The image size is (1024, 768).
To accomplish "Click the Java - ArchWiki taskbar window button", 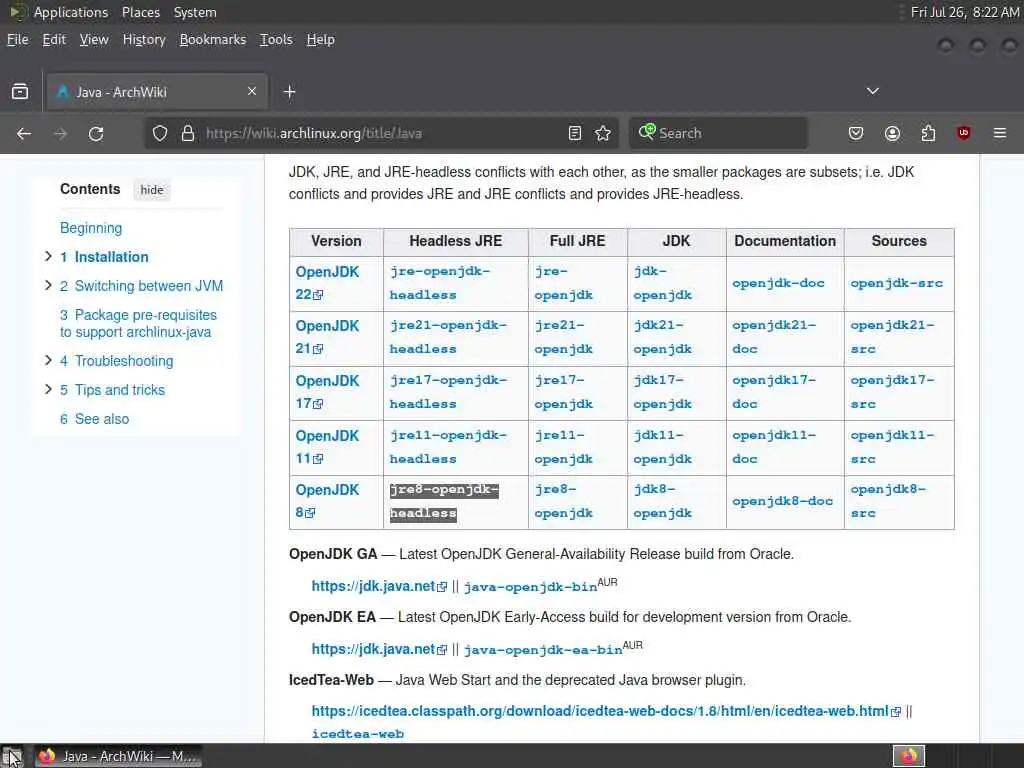I will (x=118, y=756).
